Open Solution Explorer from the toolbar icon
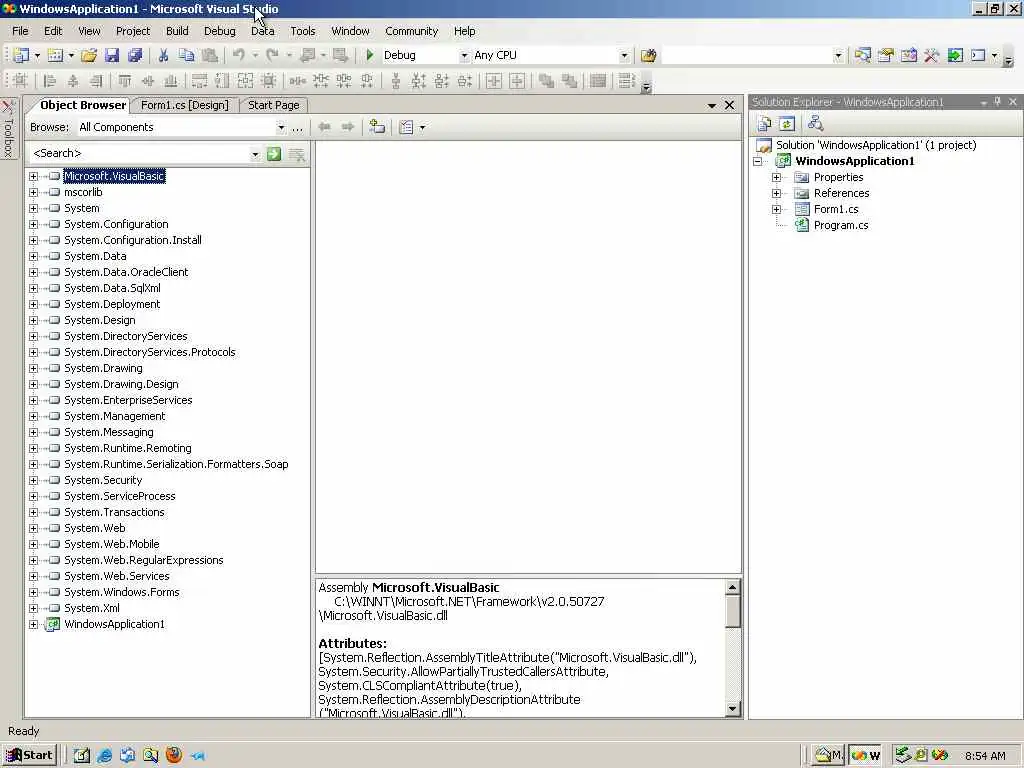1024x768 pixels. point(863,56)
